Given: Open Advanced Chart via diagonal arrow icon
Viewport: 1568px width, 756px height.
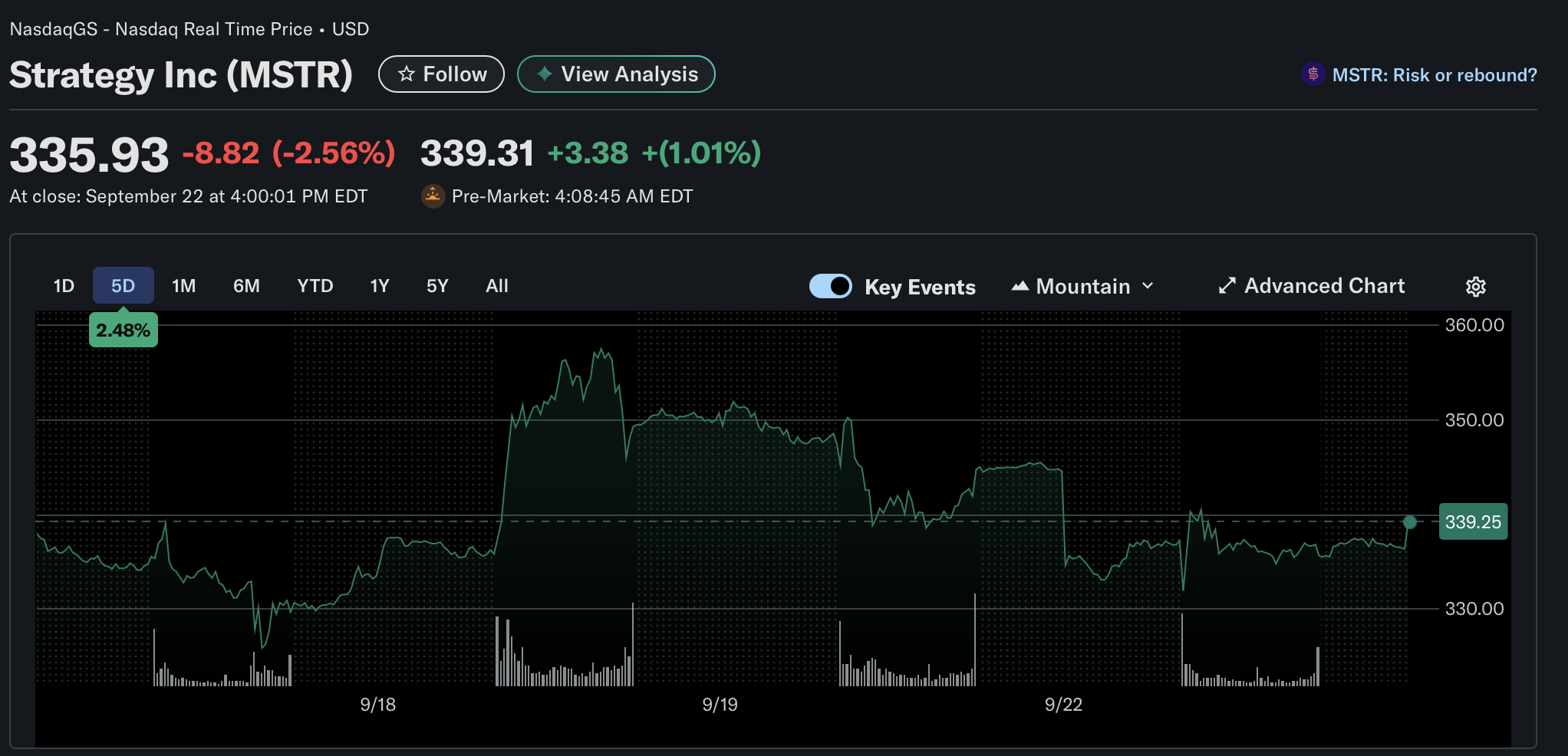Looking at the screenshot, I should 1227,285.
